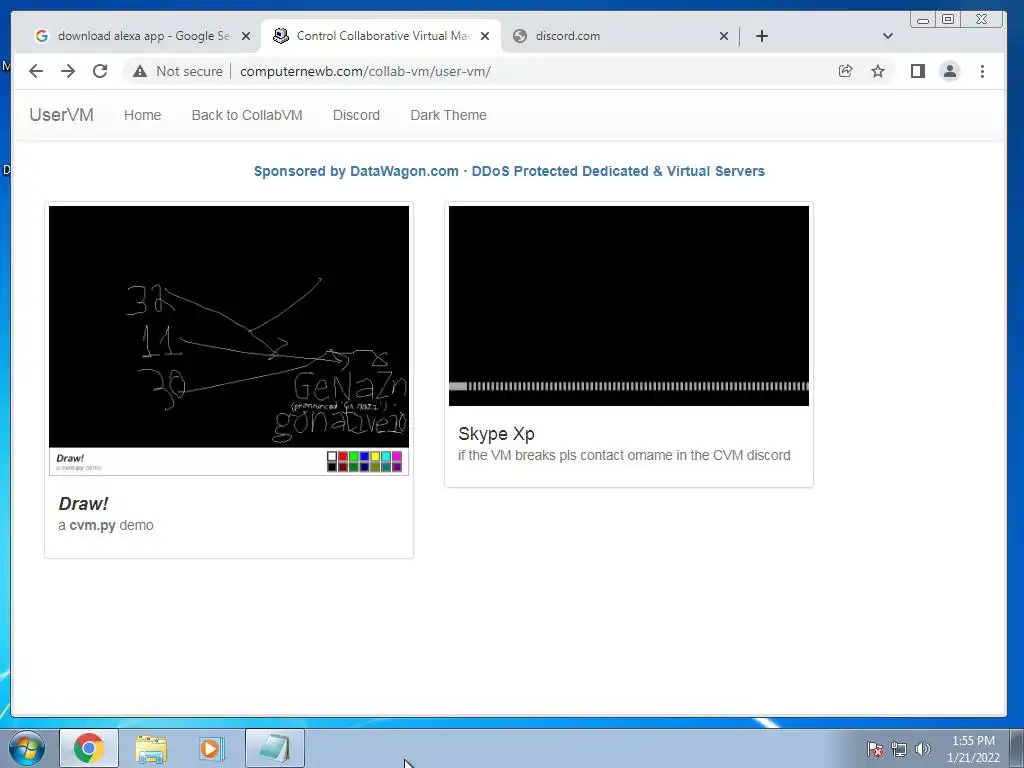
Task: Click the UserVM brand link
Action: pyautogui.click(x=61, y=115)
